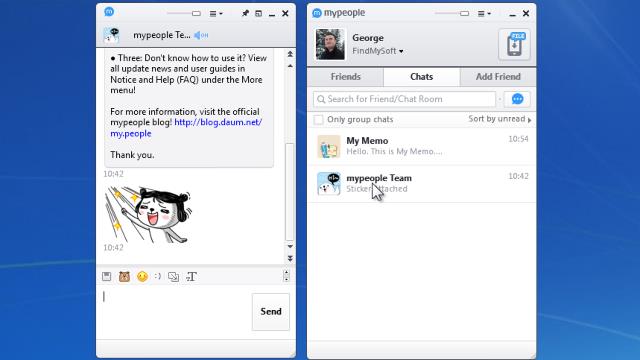Click the save chat icon in chat toolbar
640x360 pixels.
coord(107,276)
